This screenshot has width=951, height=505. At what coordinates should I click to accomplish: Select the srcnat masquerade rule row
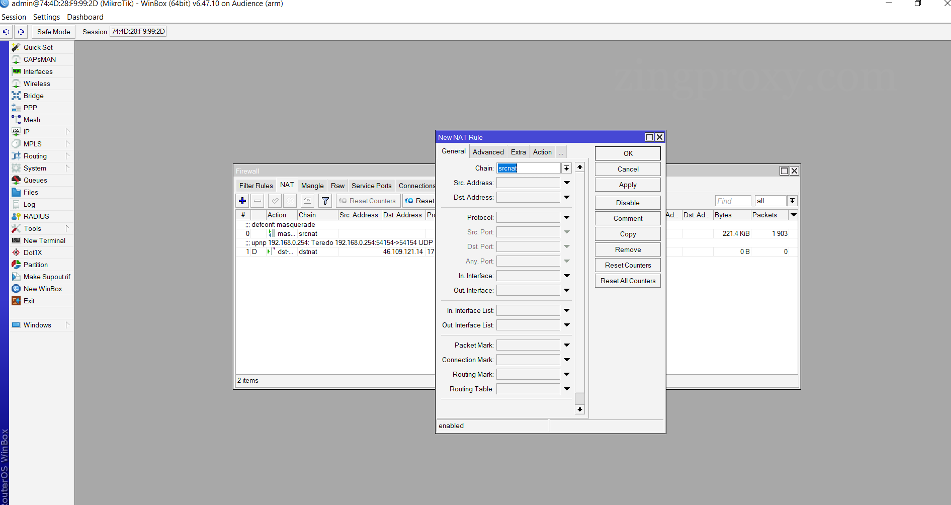[x=517, y=233]
